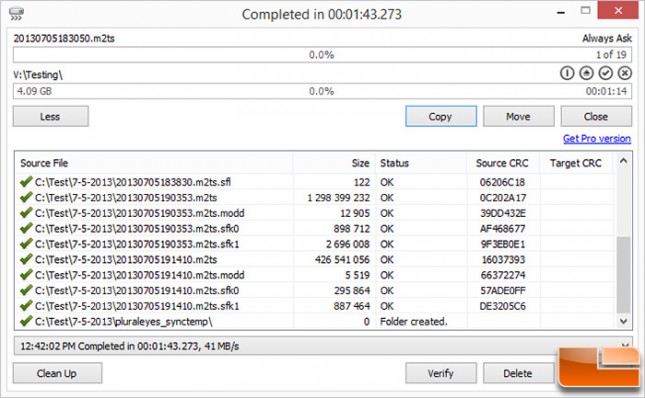Click the file list scroll up arrow
This screenshot has height=398, width=645.
click(x=623, y=161)
